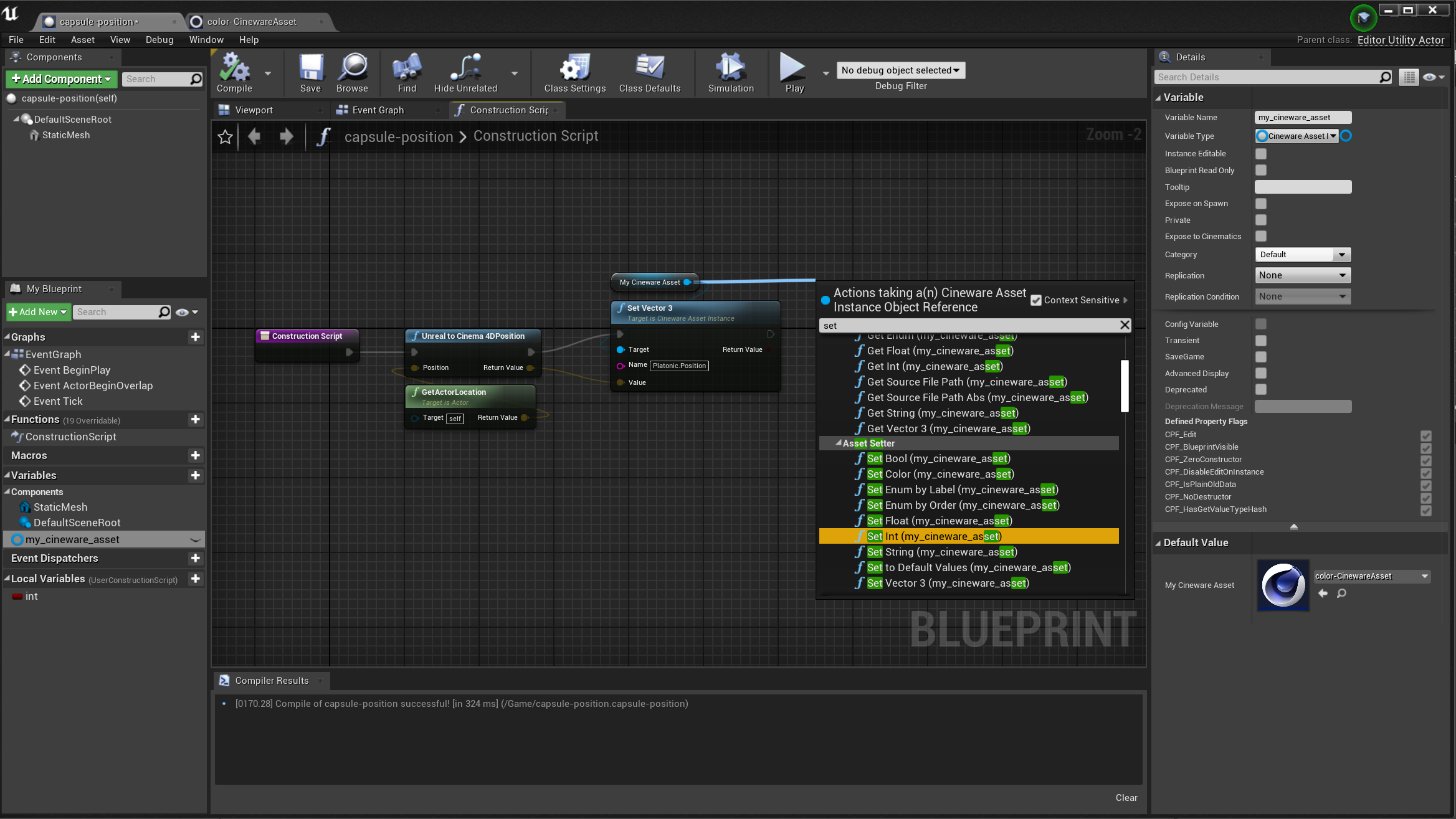
Task: Open Add New dropdown in My Blueprint
Action: 38,312
